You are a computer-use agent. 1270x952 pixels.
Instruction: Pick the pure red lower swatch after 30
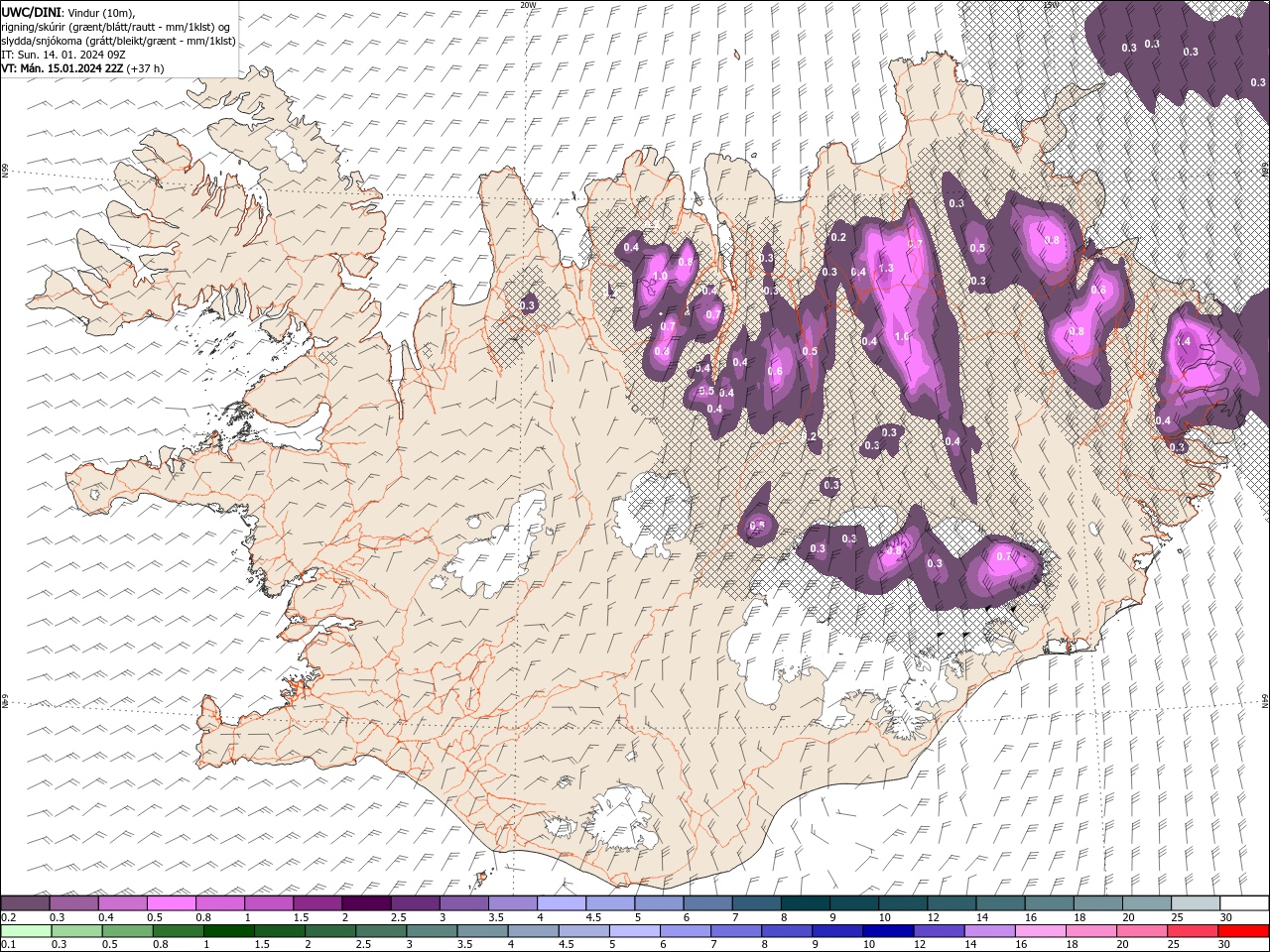coord(1244,931)
